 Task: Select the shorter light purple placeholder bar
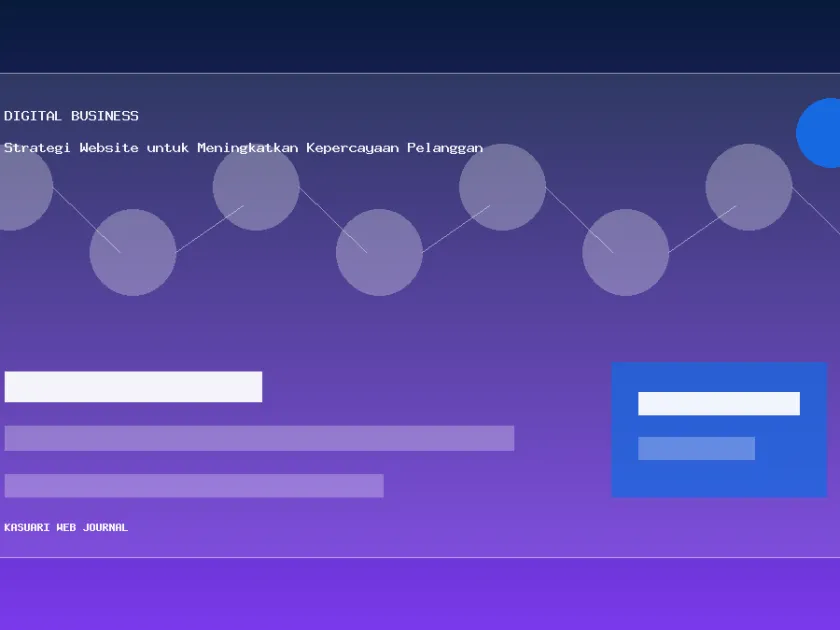tap(194, 485)
